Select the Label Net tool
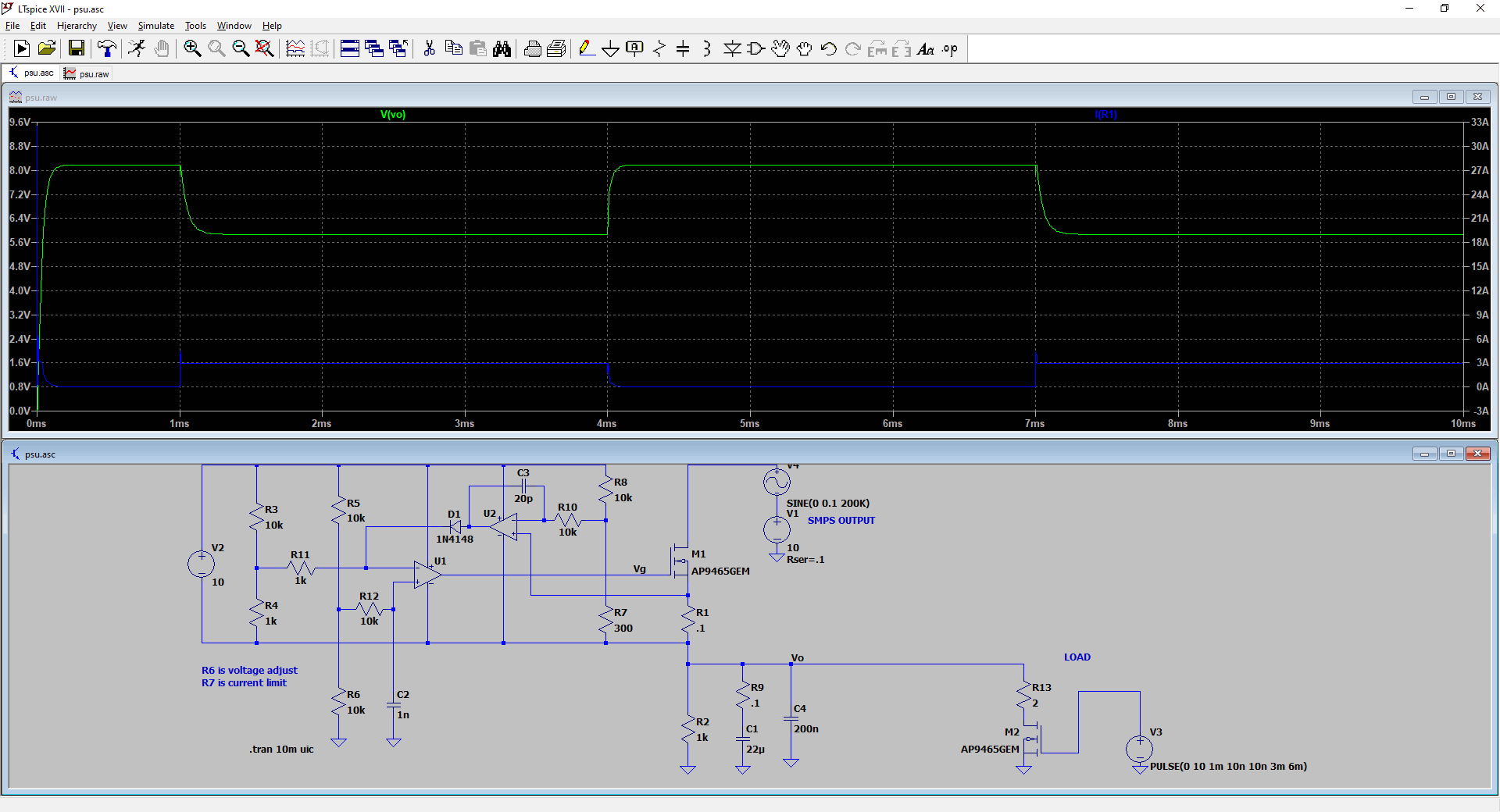This screenshot has height=812, width=1500. [634, 48]
